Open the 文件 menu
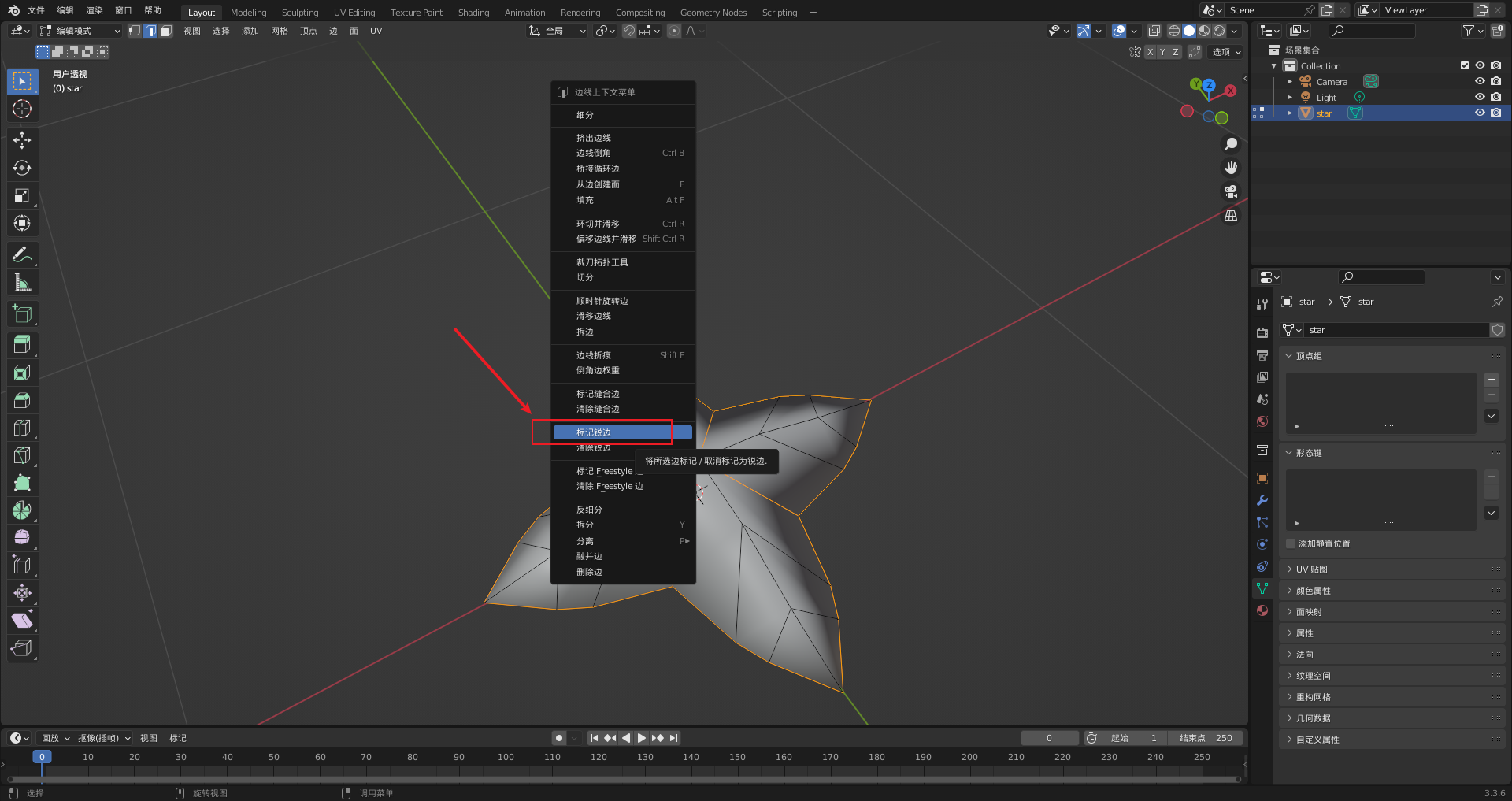The width and height of the screenshot is (1512, 801). pos(36,10)
